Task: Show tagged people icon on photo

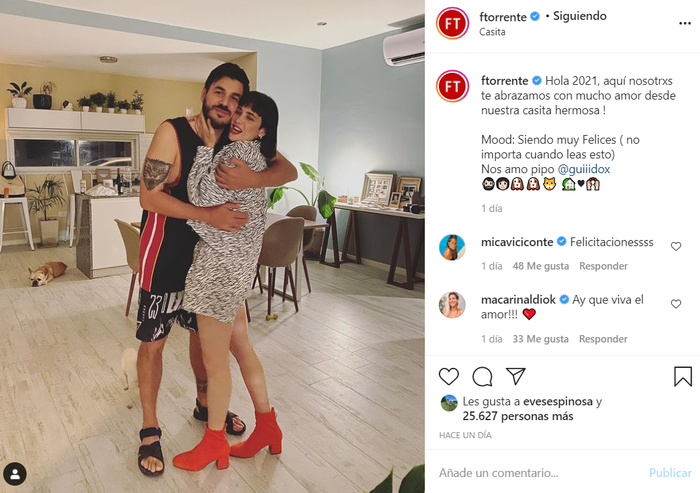Action: click(x=15, y=474)
